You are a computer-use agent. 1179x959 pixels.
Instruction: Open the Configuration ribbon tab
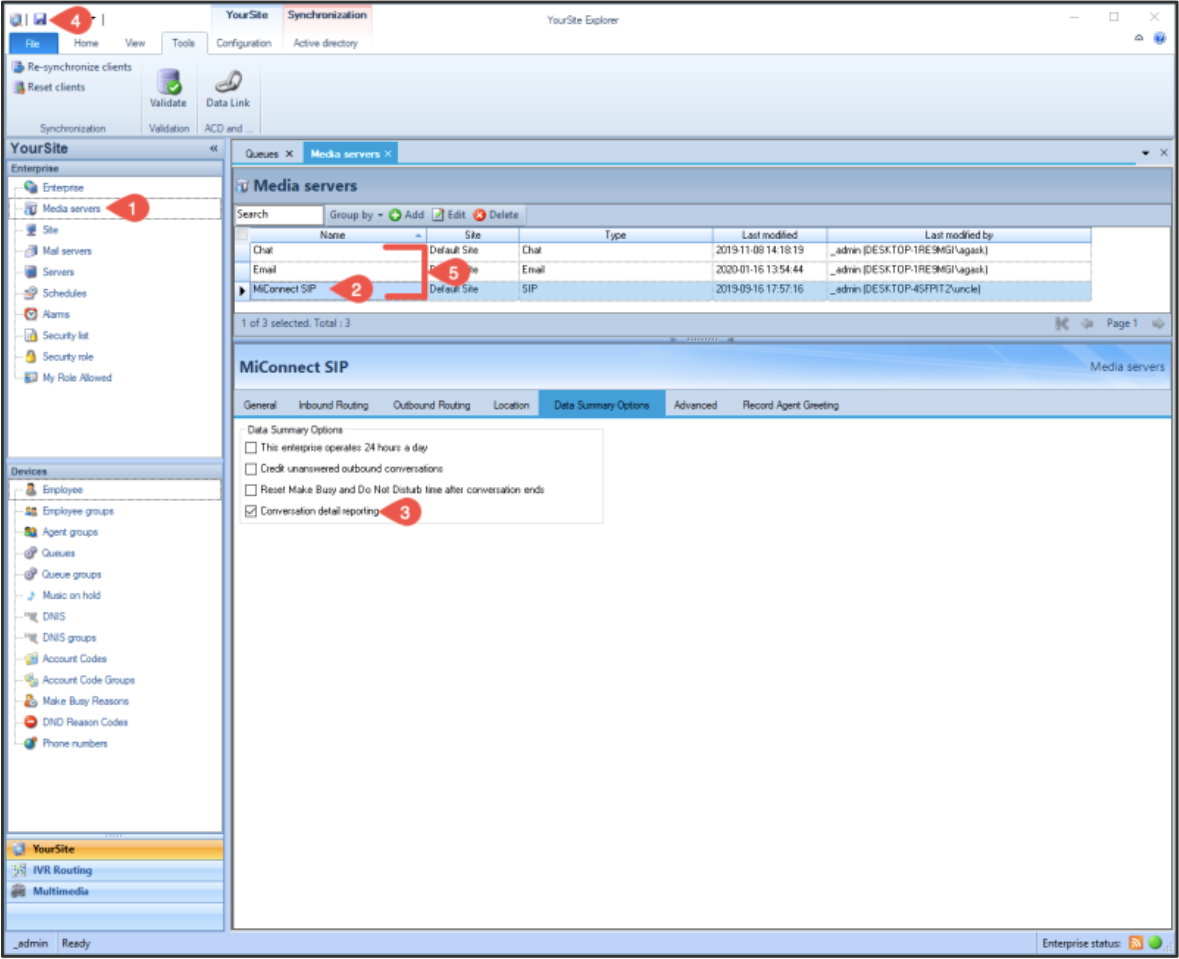(243, 43)
